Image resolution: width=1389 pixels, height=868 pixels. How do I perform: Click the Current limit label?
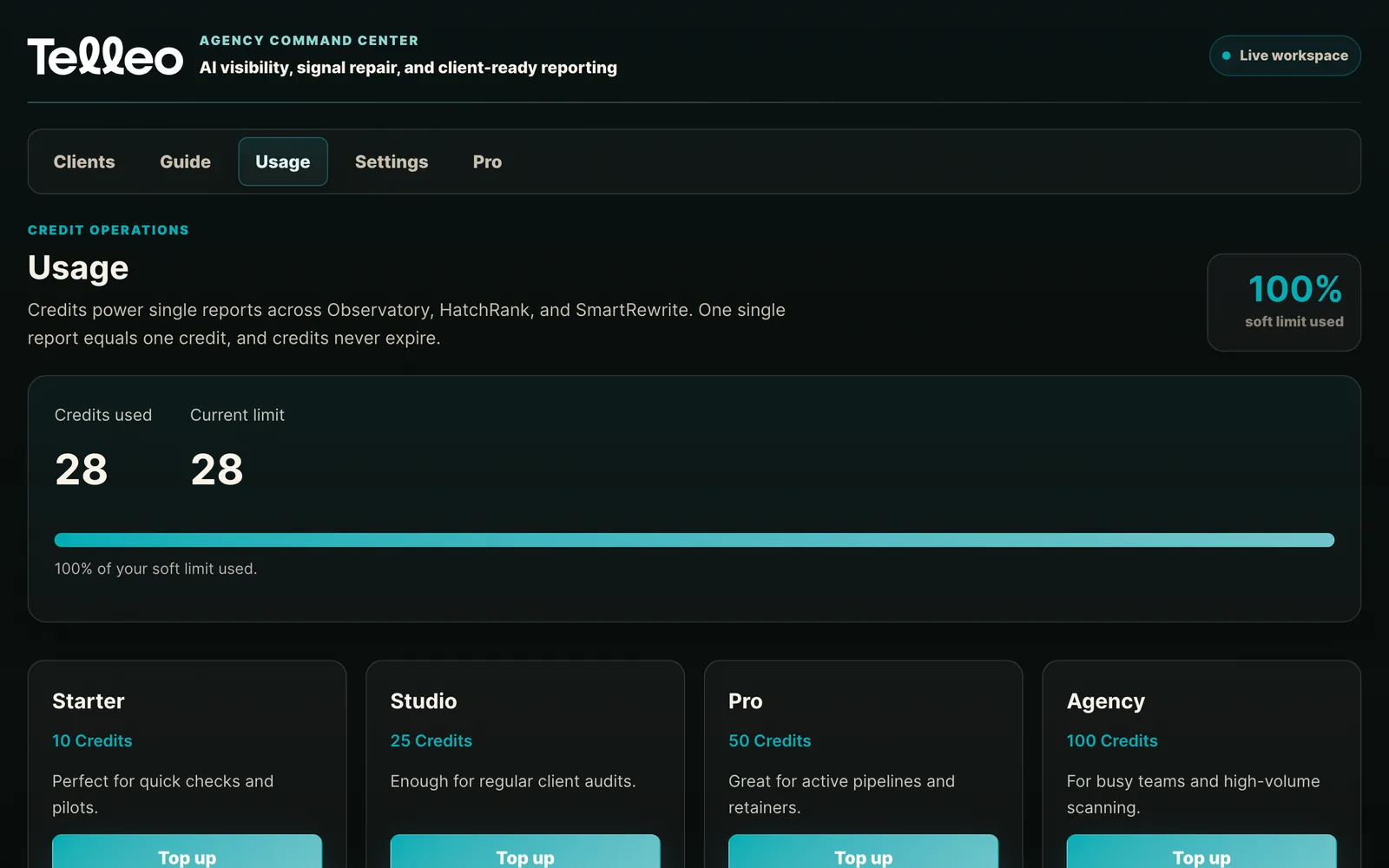point(237,415)
